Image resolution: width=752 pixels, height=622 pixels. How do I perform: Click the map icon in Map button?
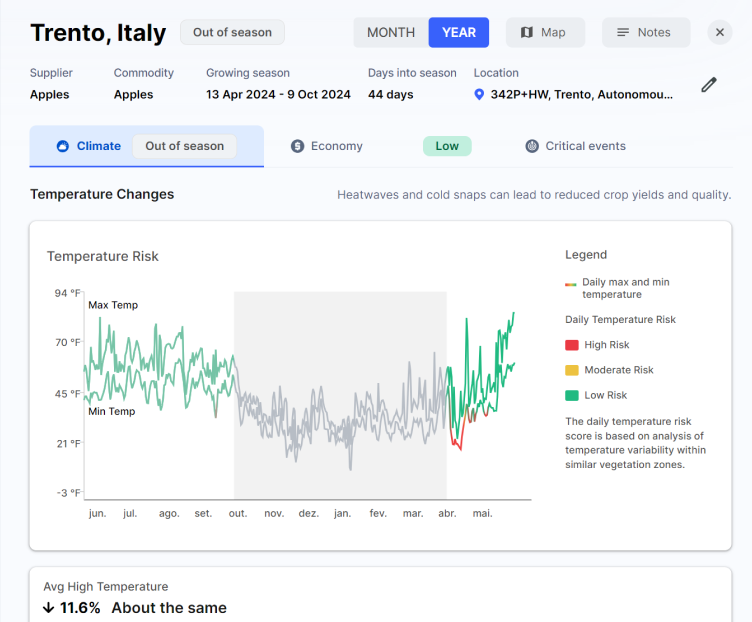pos(527,32)
